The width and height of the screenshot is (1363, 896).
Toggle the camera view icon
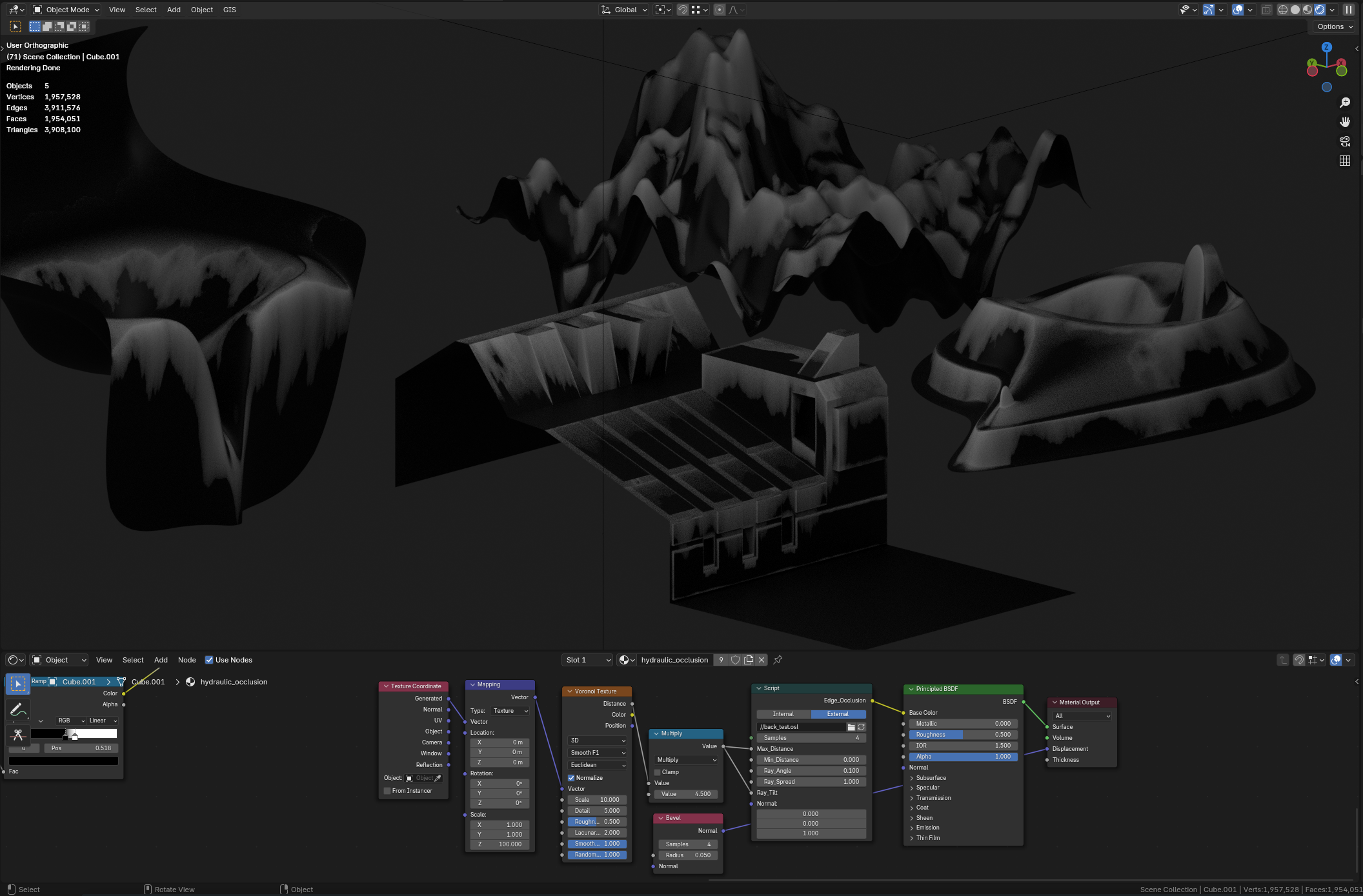point(1345,141)
